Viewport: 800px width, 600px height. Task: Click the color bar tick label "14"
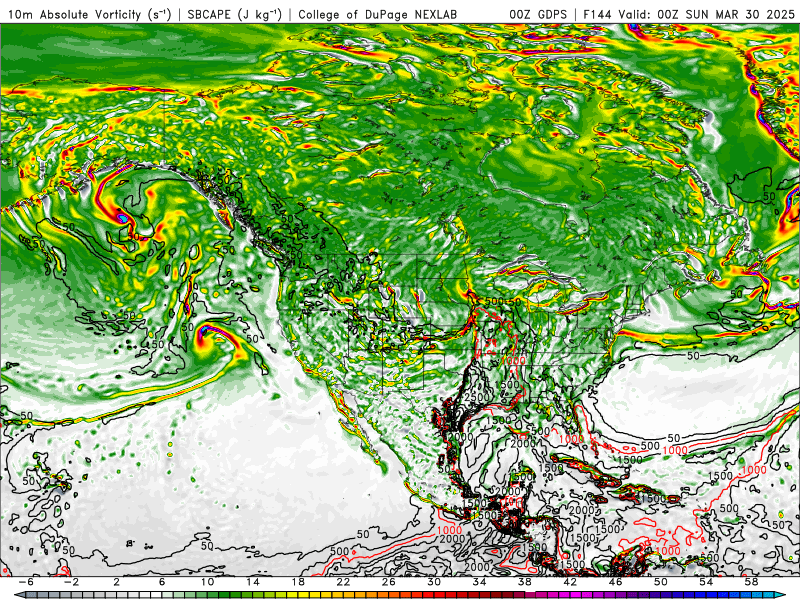pos(253,582)
